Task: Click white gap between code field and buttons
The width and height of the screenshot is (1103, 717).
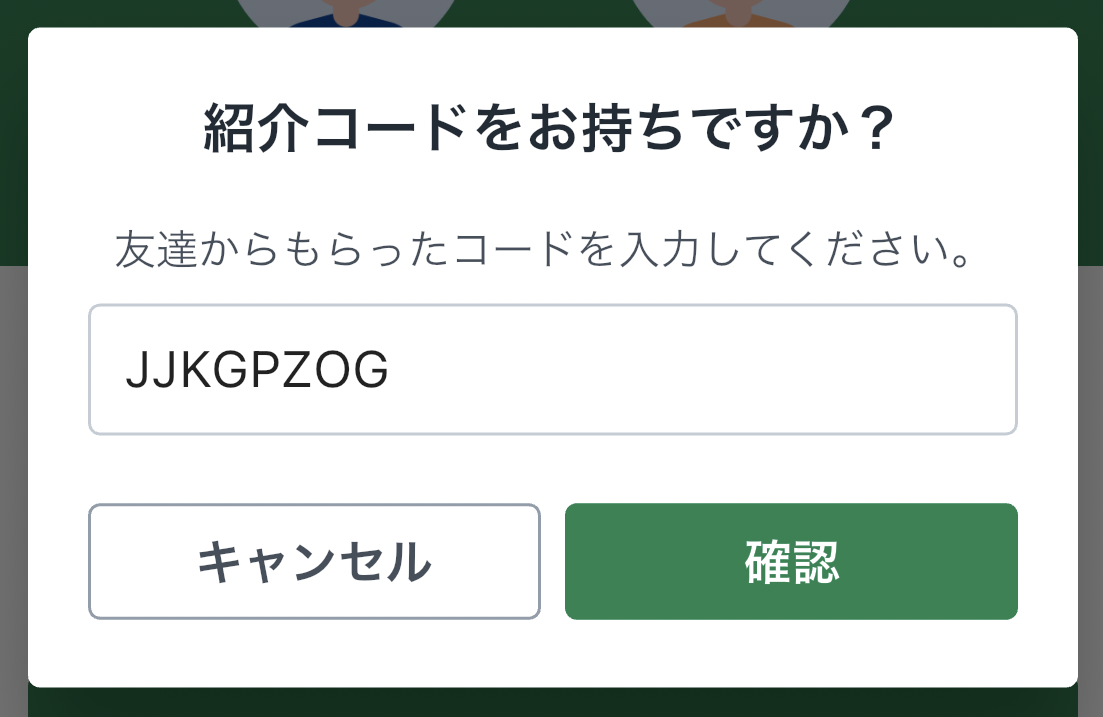Action: click(x=553, y=469)
